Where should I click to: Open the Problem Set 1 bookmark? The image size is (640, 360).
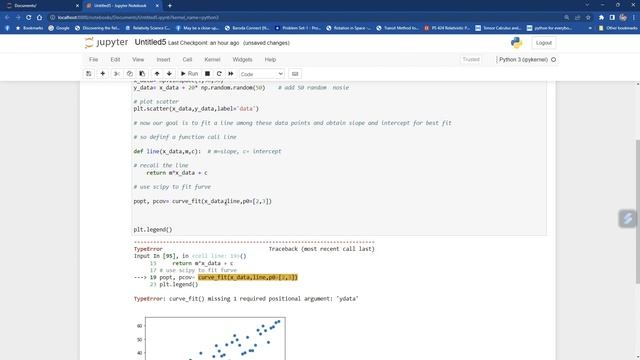click(x=298, y=28)
